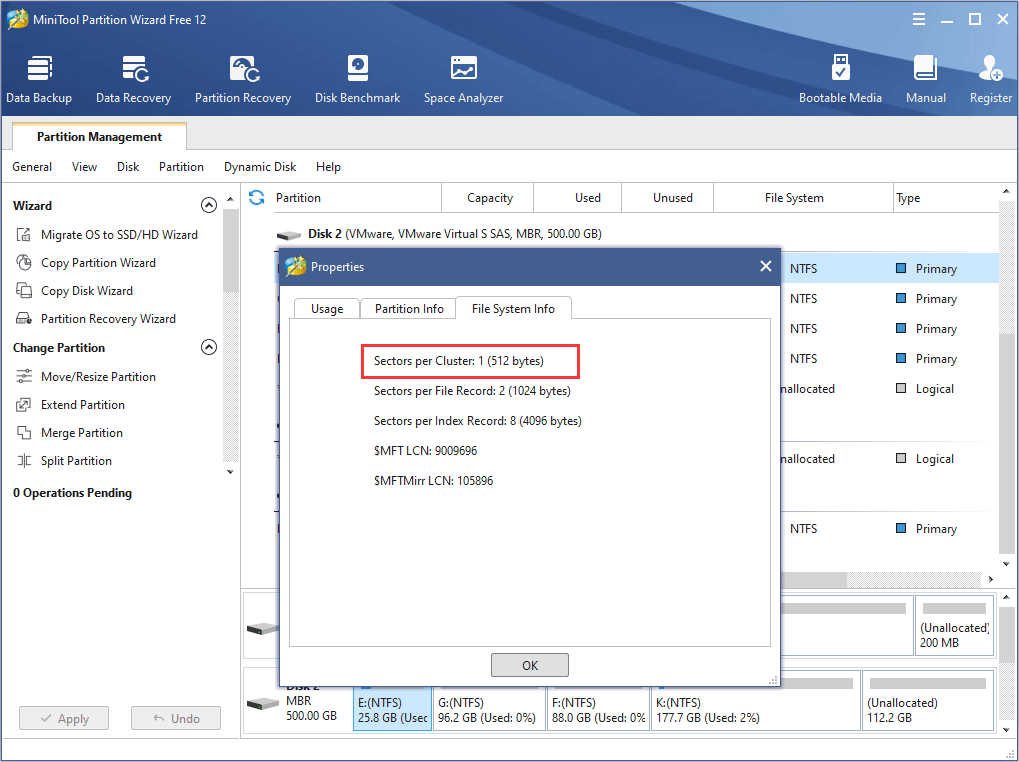Sort by the Unused column header
The image size is (1019, 762).
(668, 197)
